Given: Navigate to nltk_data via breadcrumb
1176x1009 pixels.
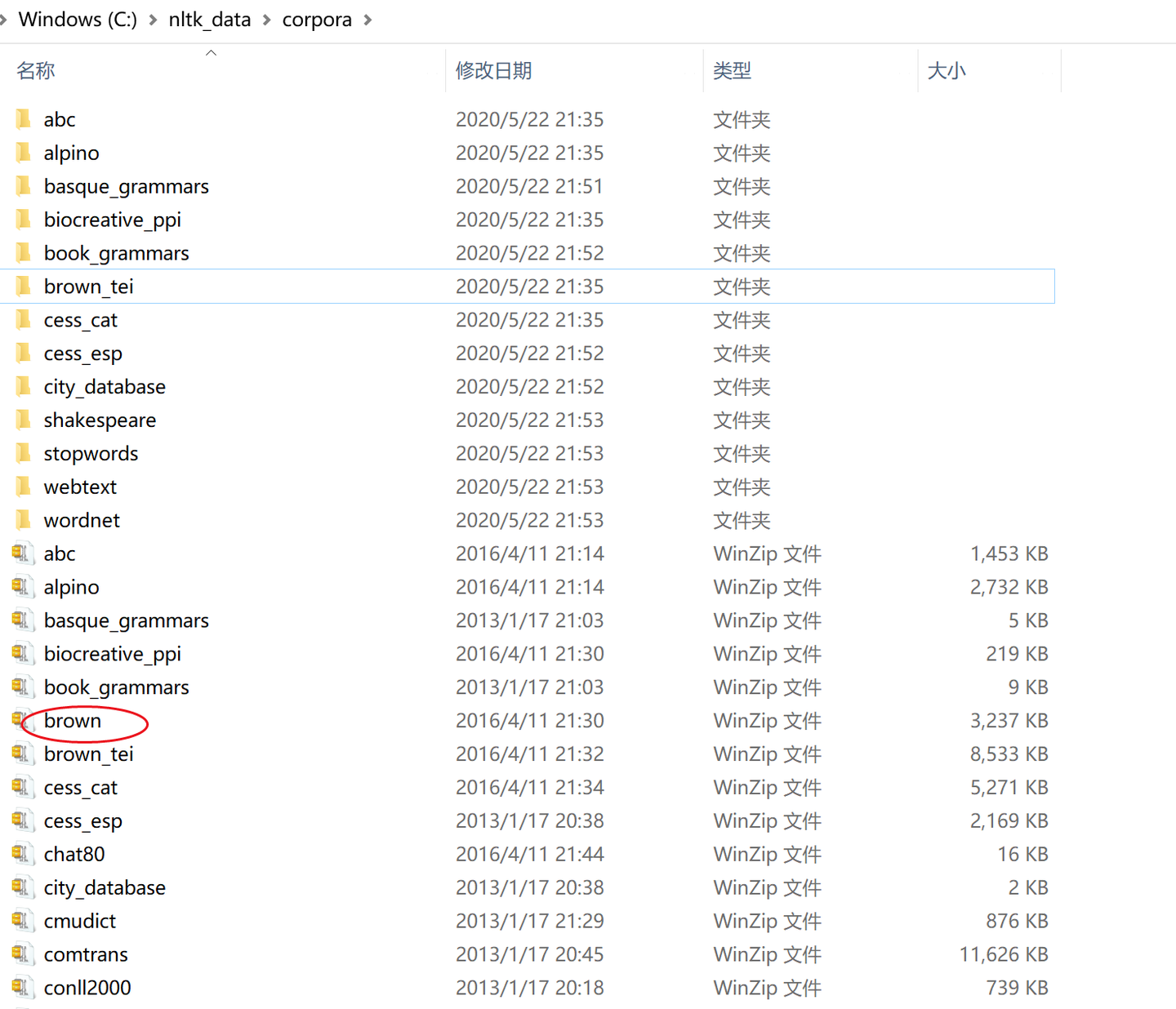Looking at the screenshot, I should [209, 19].
